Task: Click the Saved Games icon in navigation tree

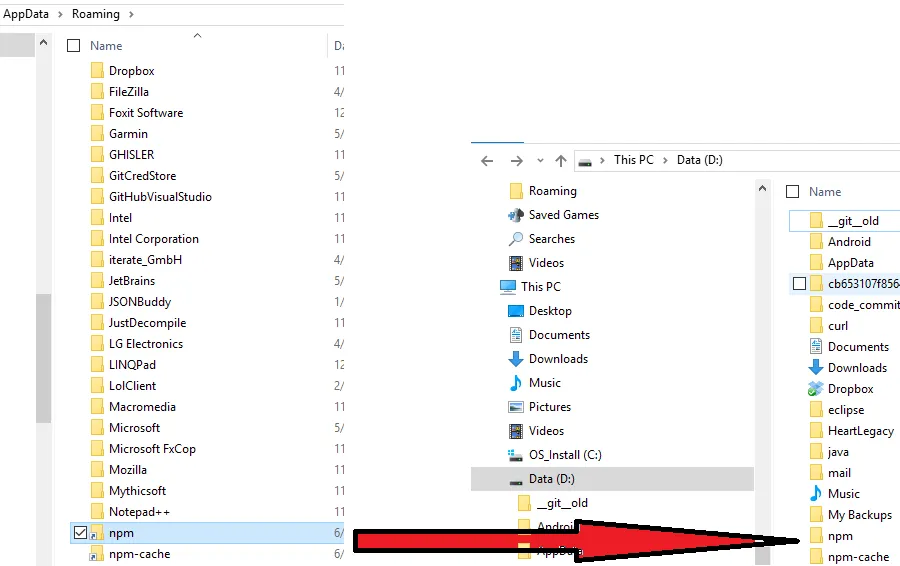Action: point(516,215)
